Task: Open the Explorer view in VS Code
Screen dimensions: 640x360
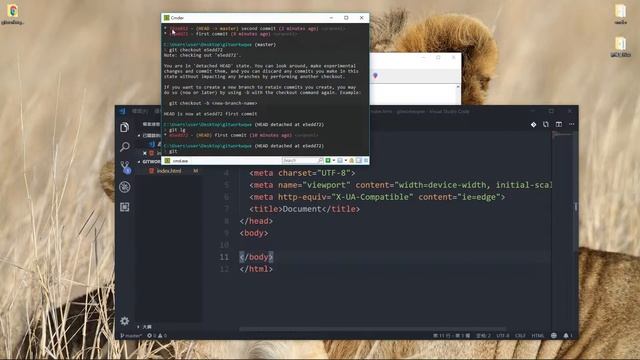Action: pos(125,127)
